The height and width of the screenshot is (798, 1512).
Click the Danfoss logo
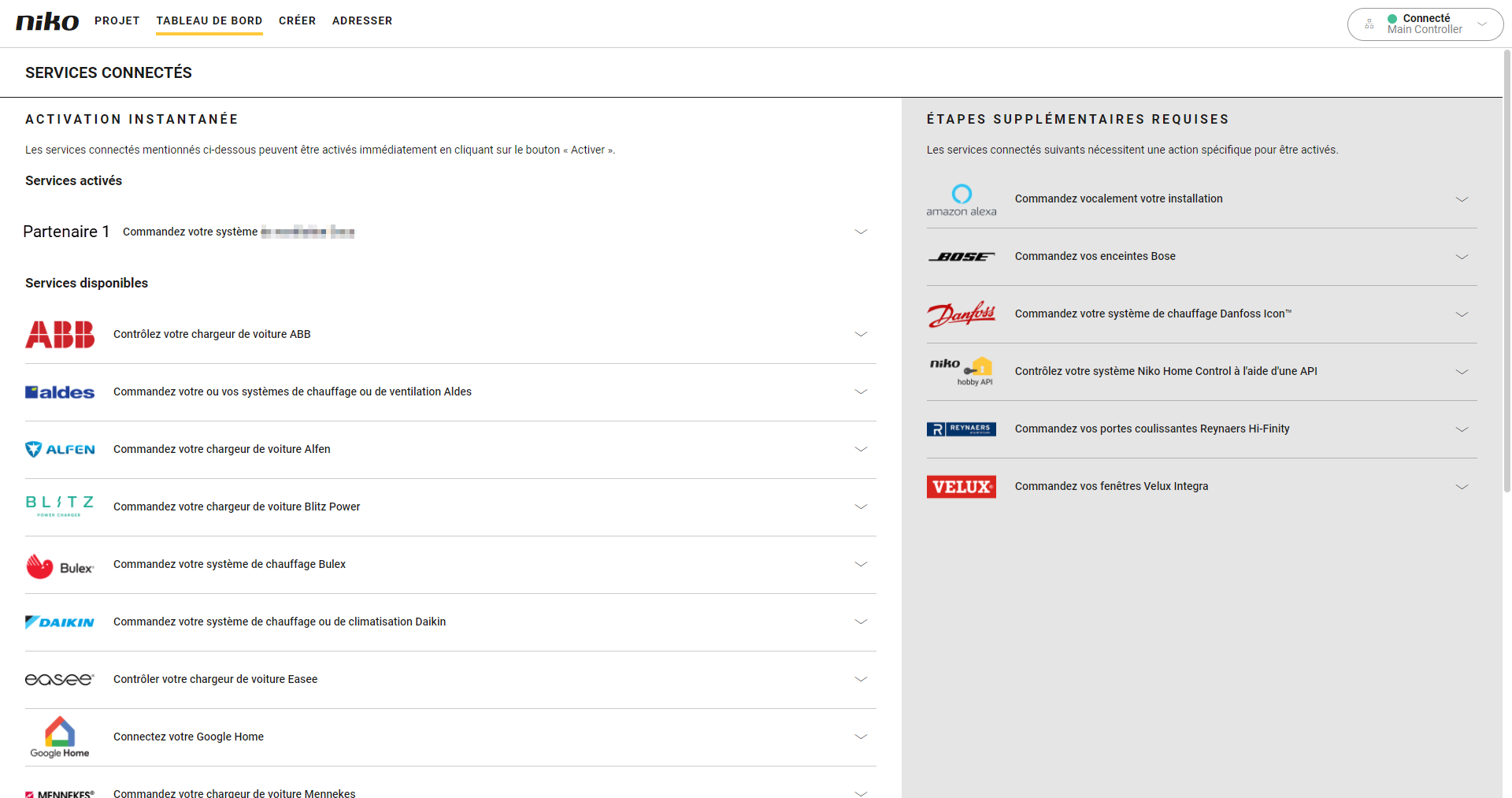click(x=961, y=314)
